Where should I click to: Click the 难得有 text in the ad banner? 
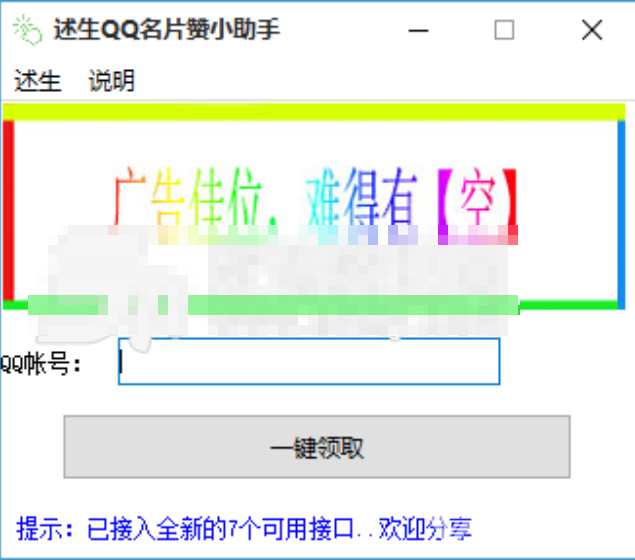(x=362, y=197)
